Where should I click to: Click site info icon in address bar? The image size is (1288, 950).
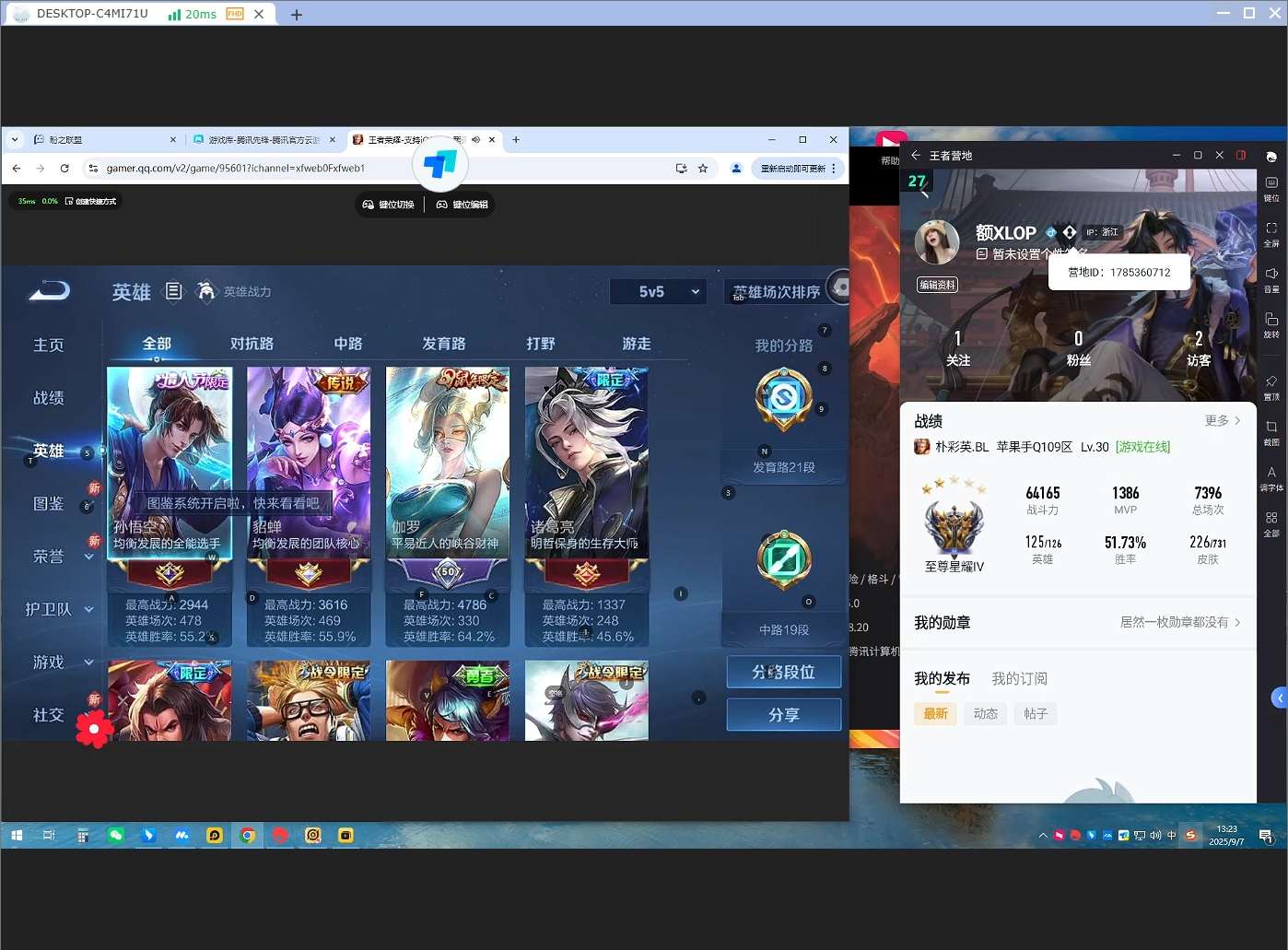pos(92,168)
